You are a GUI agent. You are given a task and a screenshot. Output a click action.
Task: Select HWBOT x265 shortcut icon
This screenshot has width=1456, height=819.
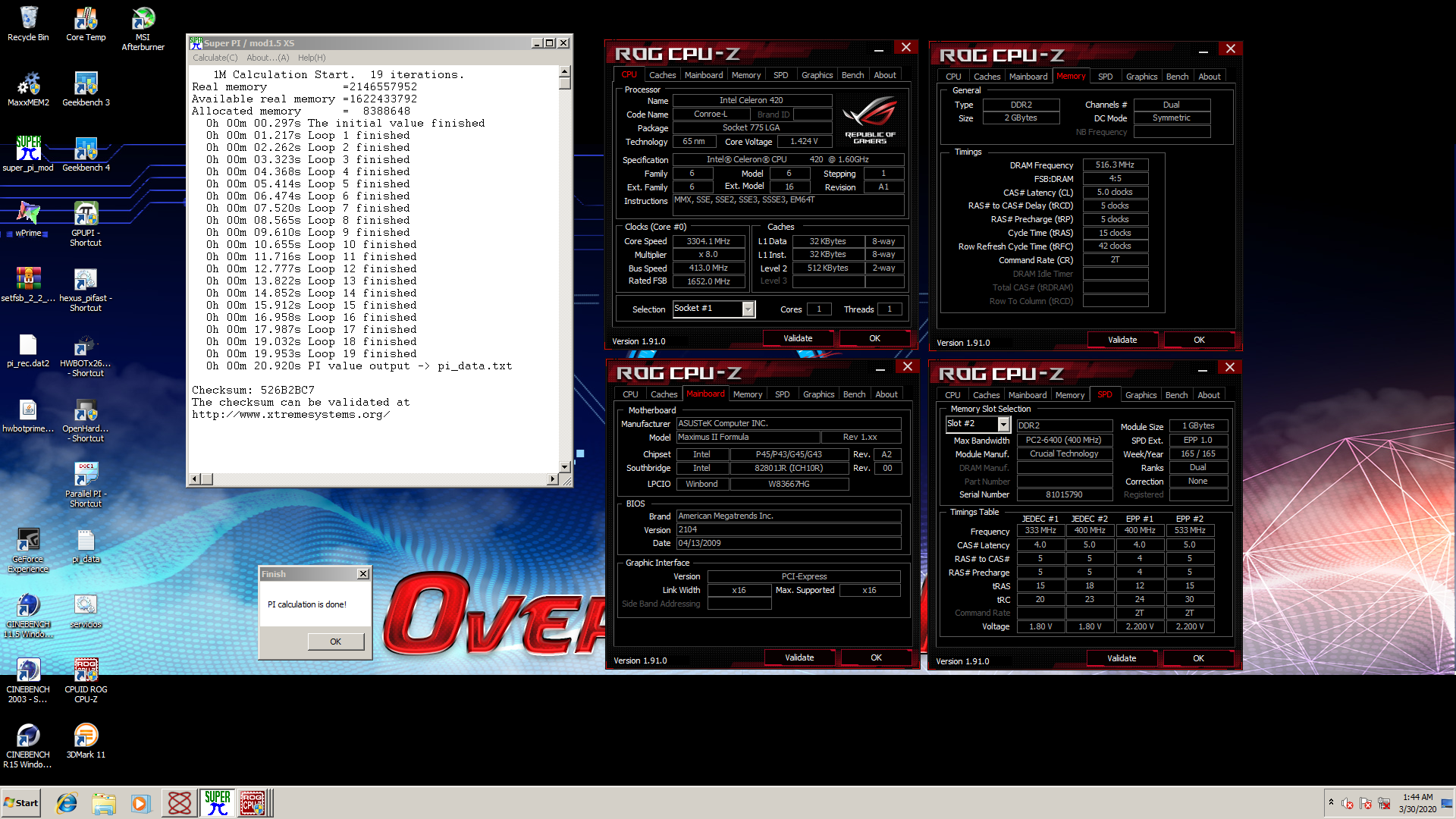tap(86, 355)
